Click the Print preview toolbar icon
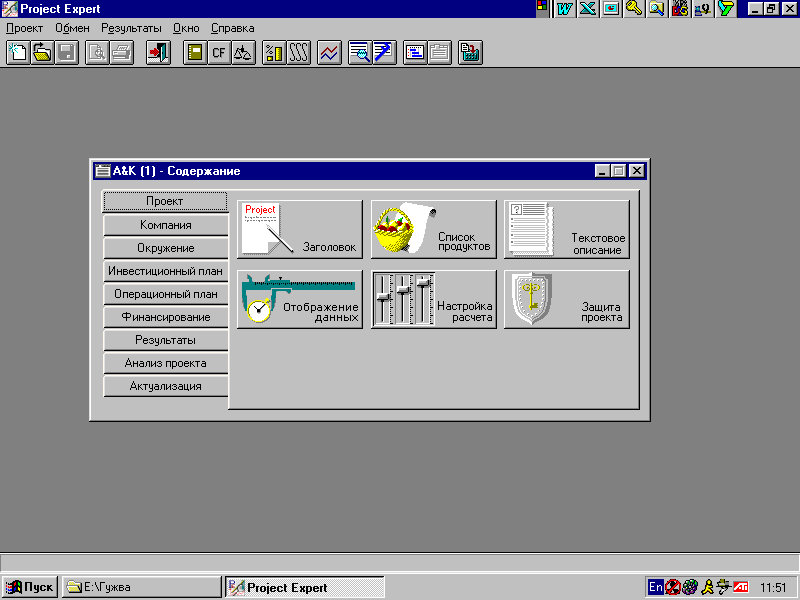 [97, 53]
